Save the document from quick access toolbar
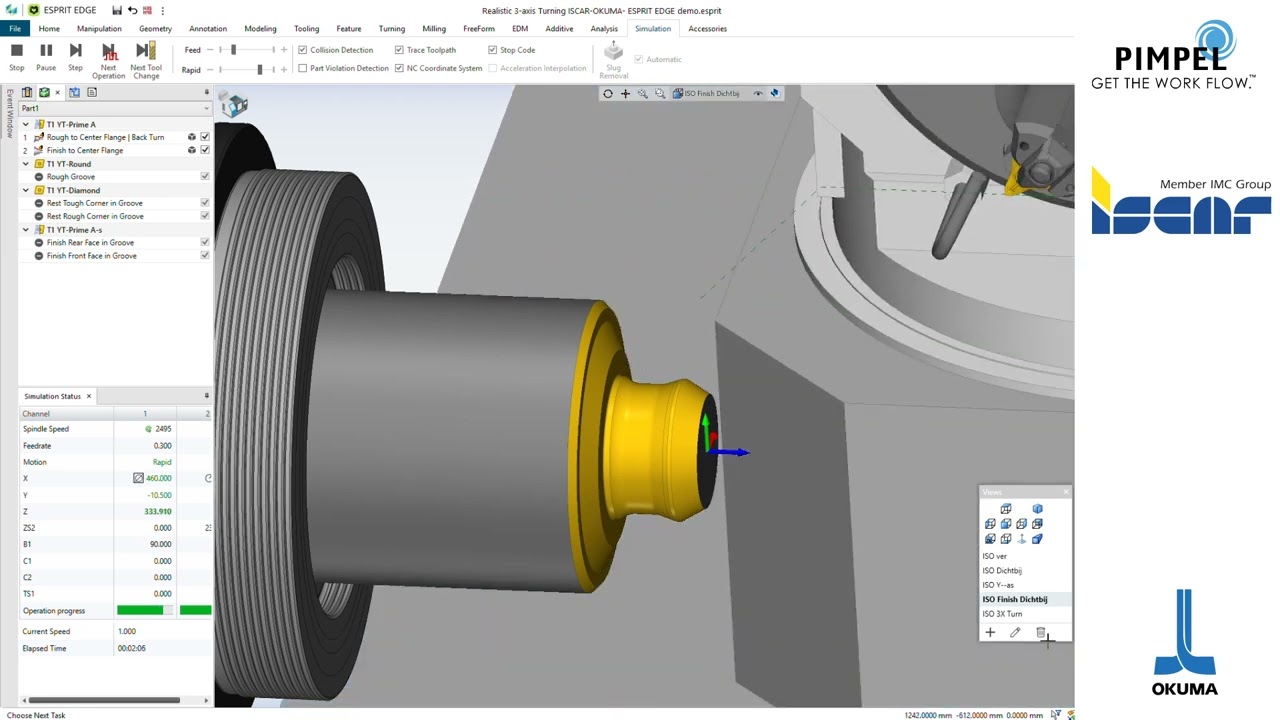 point(117,10)
